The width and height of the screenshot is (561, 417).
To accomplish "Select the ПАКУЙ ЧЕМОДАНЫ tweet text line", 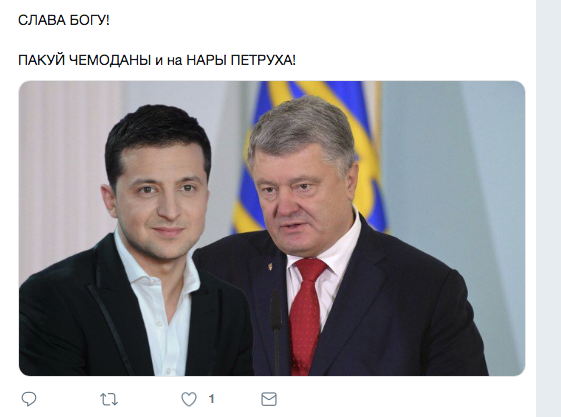I will (157, 60).
